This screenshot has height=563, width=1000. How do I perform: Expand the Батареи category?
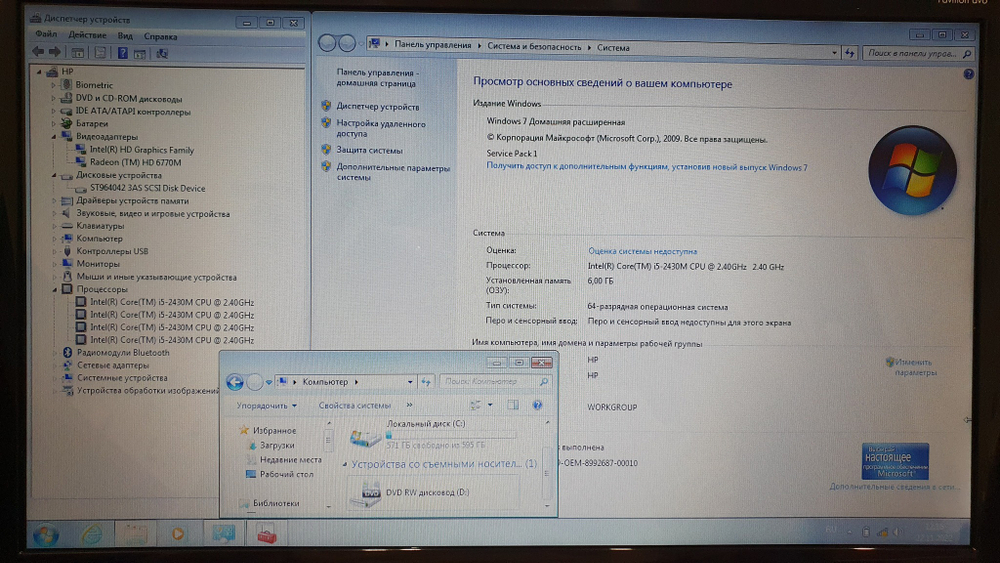[53, 124]
